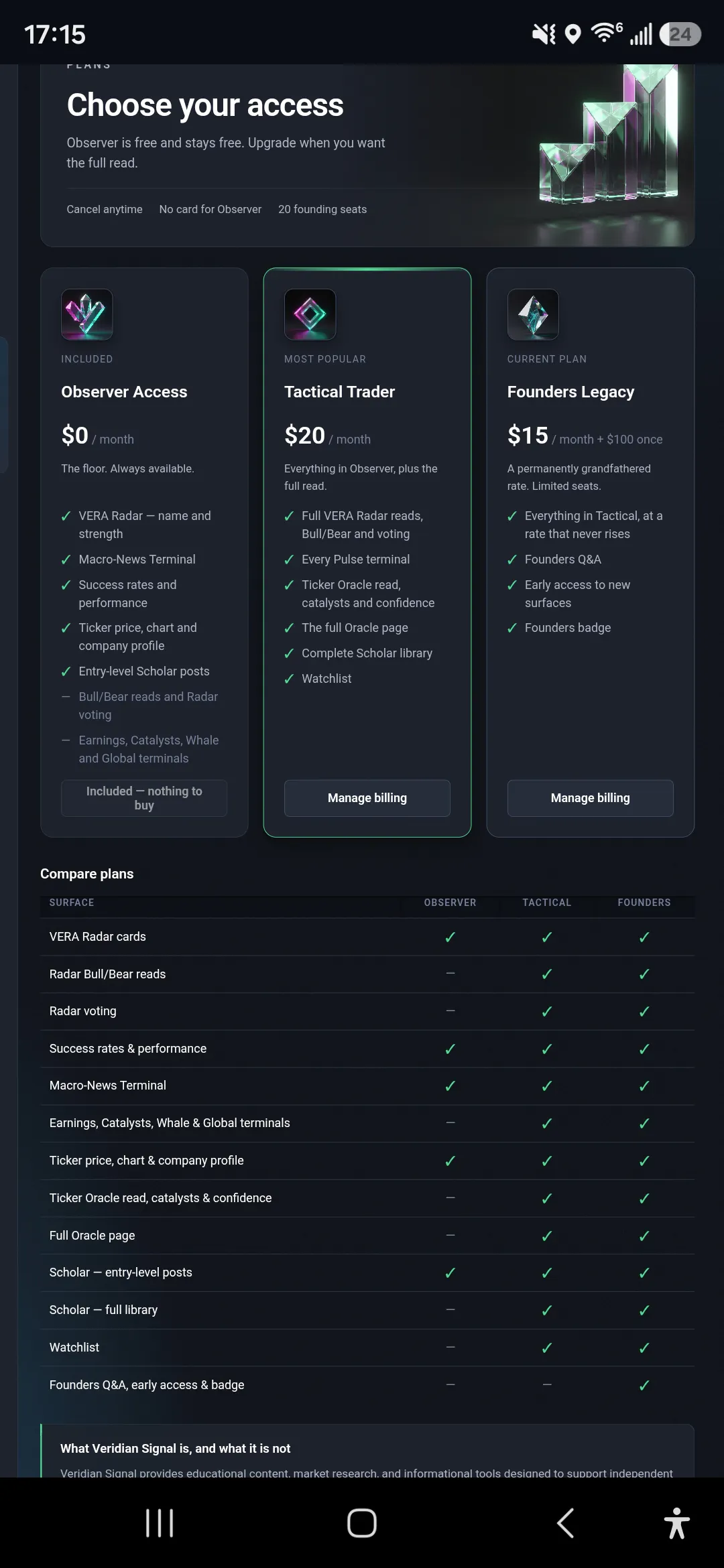Tap the 'Choose your access' heading
Screen dimensions: 724x1568
coord(205,105)
